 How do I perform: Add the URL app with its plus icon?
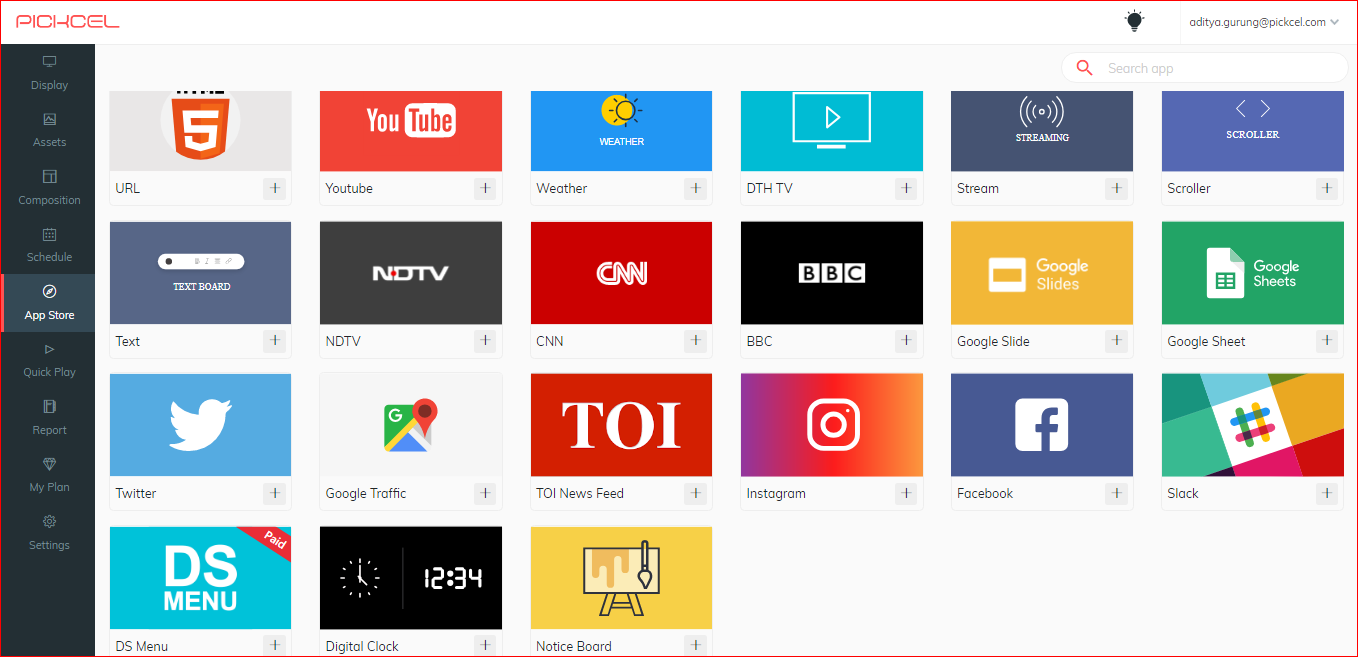274,188
